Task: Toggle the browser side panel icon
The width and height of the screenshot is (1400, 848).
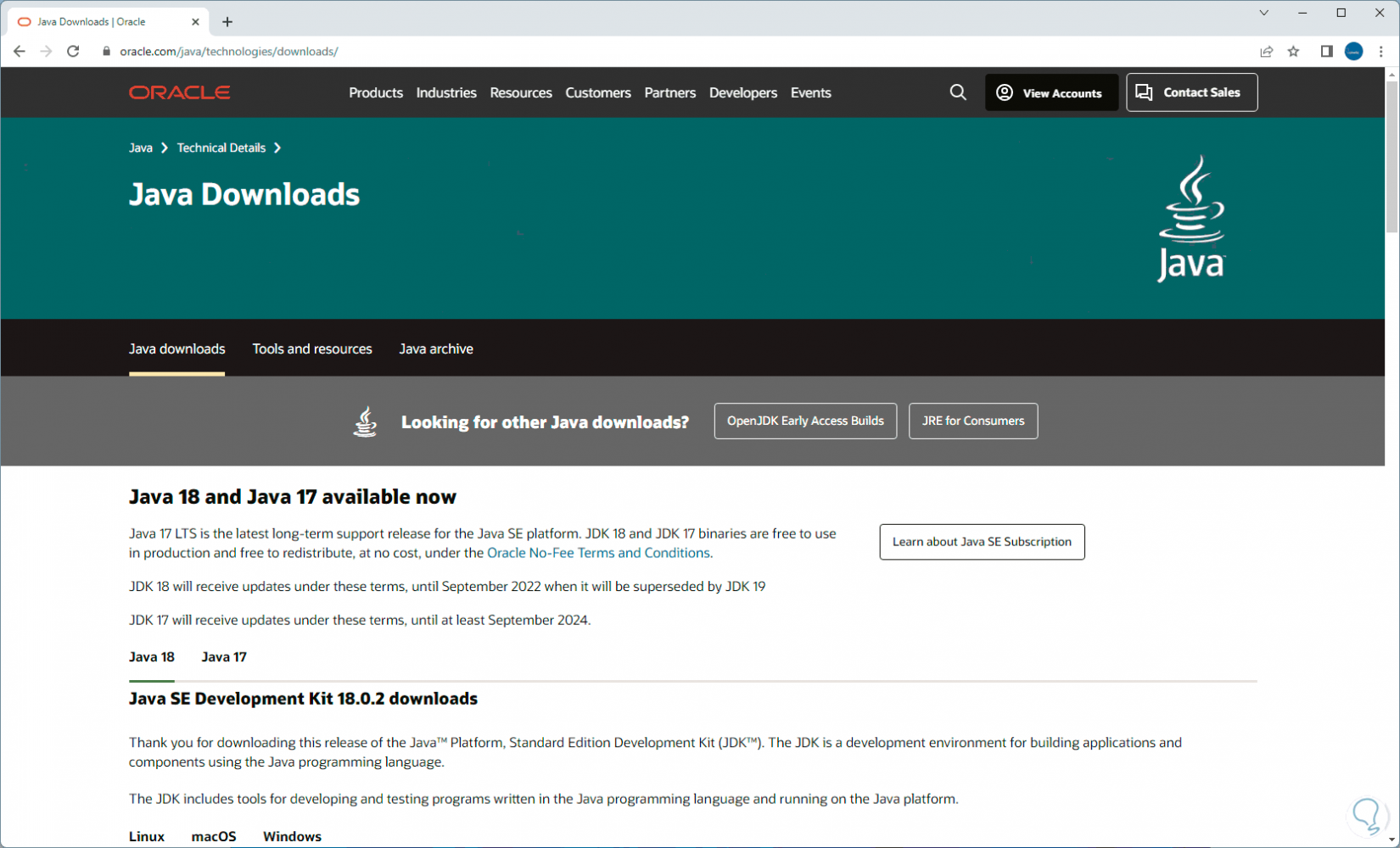Action: pyautogui.click(x=1327, y=52)
